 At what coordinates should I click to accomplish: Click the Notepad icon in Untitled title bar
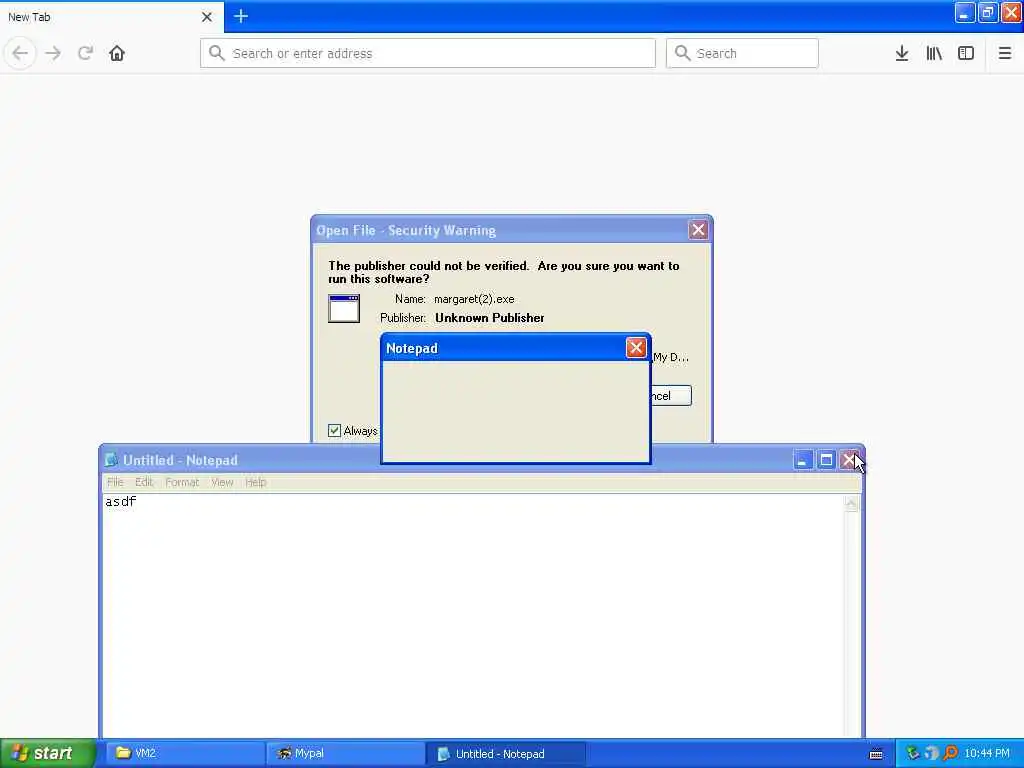coord(112,460)
